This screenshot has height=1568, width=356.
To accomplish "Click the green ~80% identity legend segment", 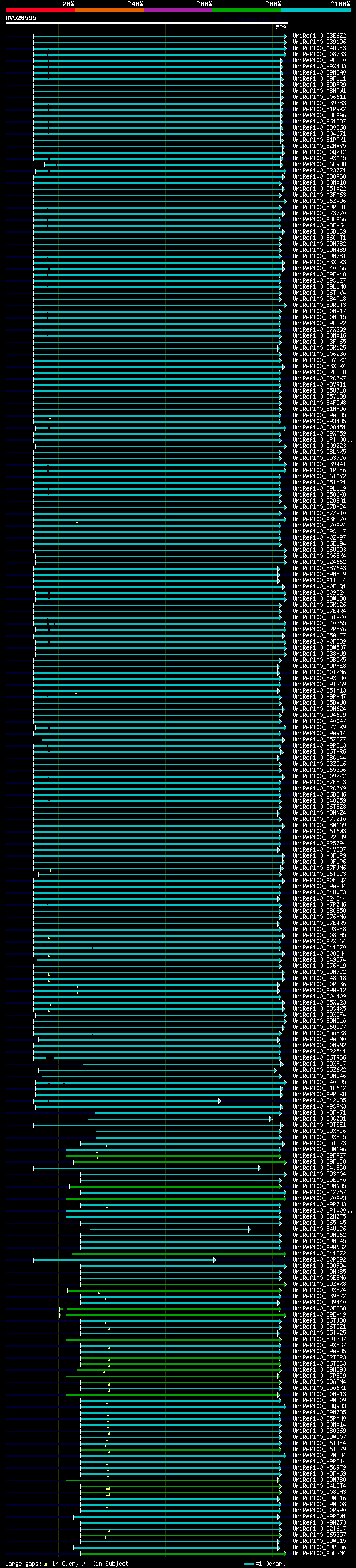I will pyautogui.click(x=247, y=10).
